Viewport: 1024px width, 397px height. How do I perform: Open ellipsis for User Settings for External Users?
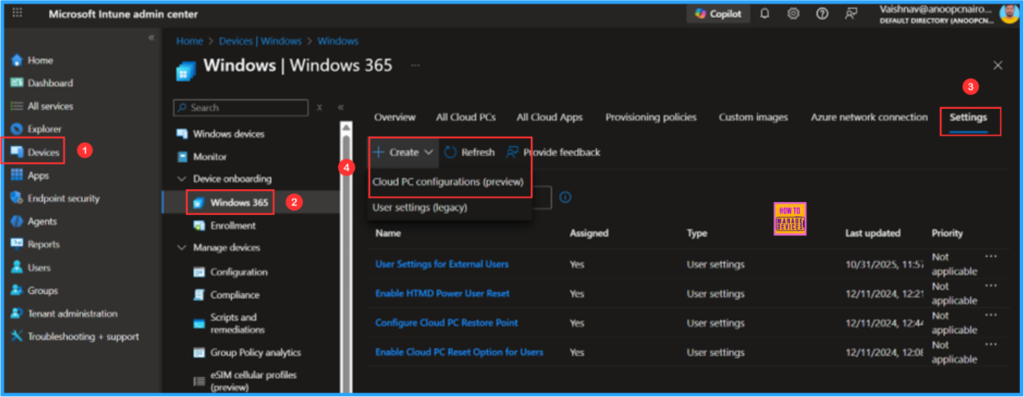pyautogui.click(x=991, y=257)
